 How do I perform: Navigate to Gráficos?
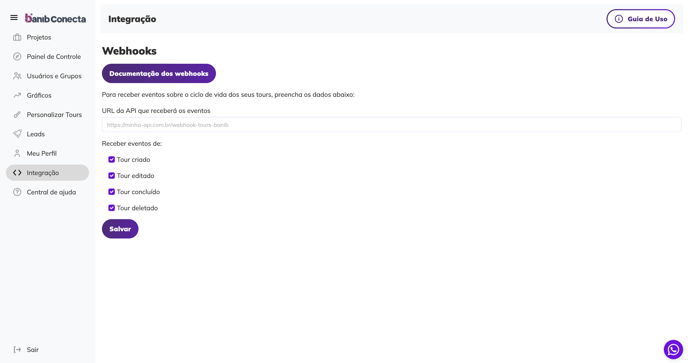tap(47, 95)
